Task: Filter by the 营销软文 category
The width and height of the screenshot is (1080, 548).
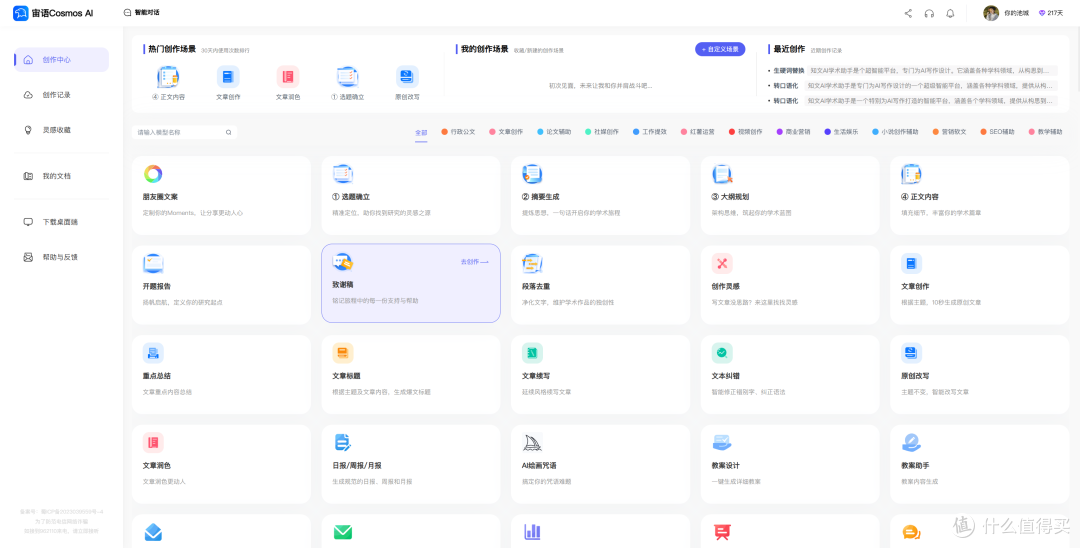Action: (x=950, y=131)
